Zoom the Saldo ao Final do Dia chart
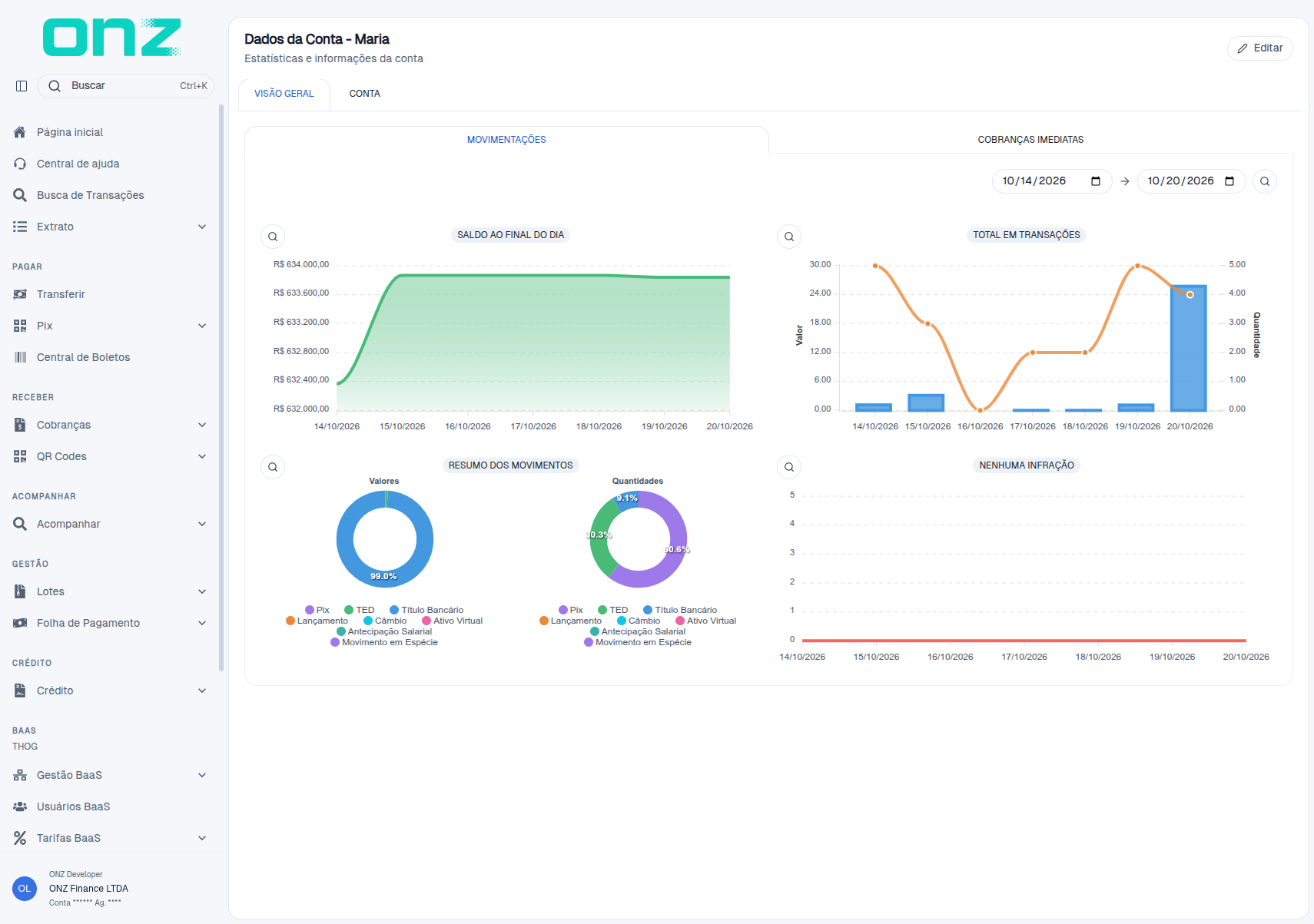This screenshot has height=924, width=1314. pos(273,237)
